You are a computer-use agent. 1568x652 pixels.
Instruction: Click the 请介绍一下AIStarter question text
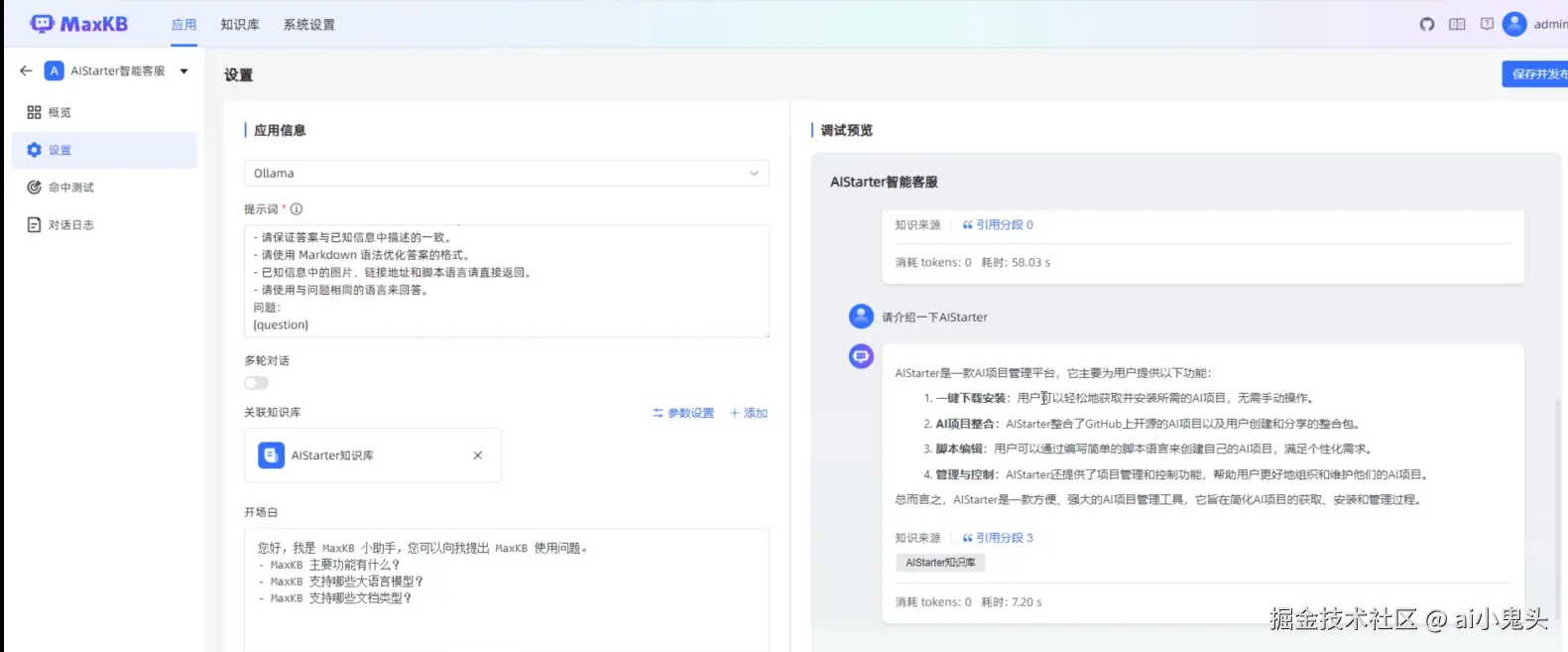tap(934, 318)
